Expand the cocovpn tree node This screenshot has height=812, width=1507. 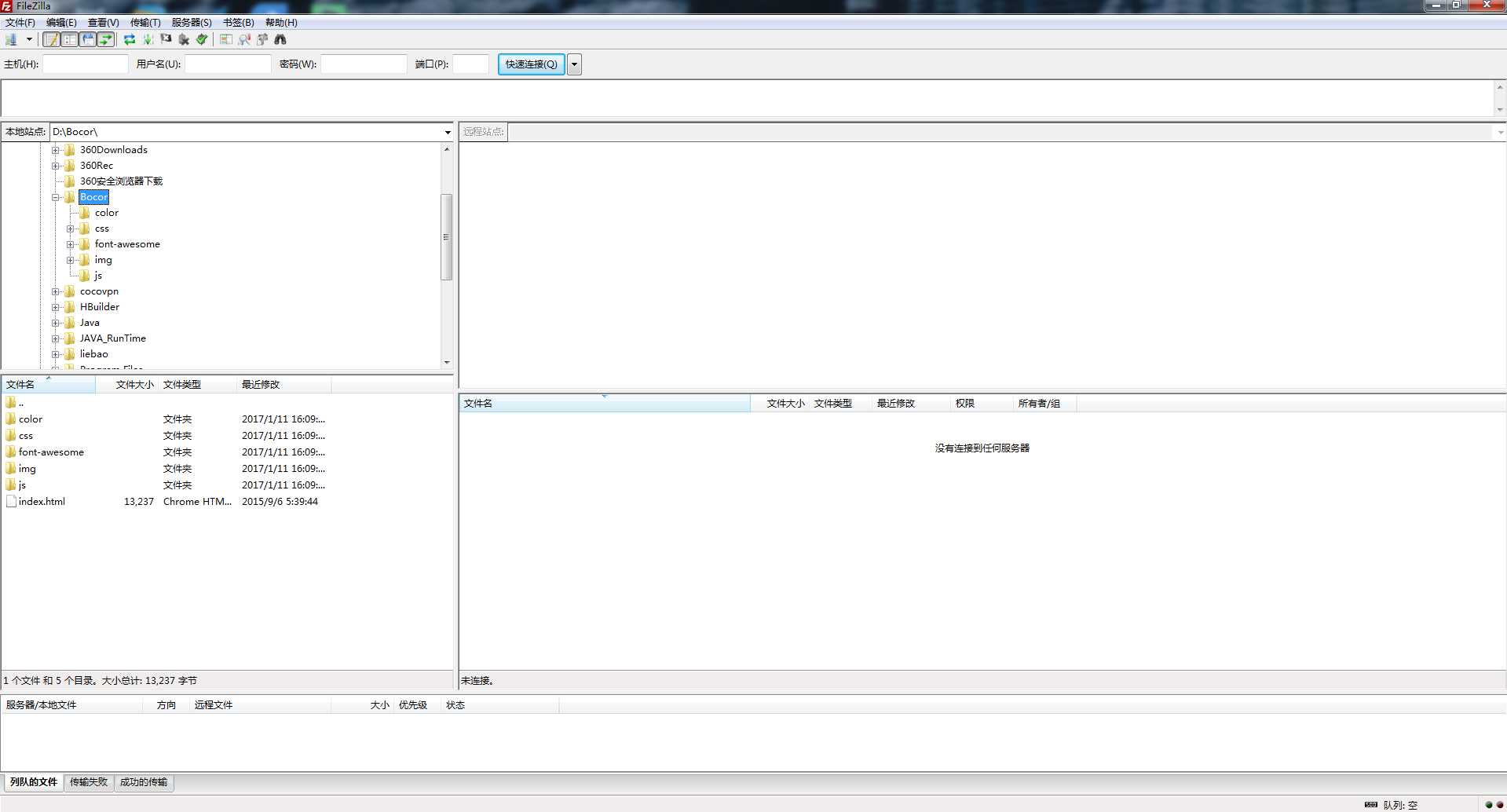(x=56, y=291)
